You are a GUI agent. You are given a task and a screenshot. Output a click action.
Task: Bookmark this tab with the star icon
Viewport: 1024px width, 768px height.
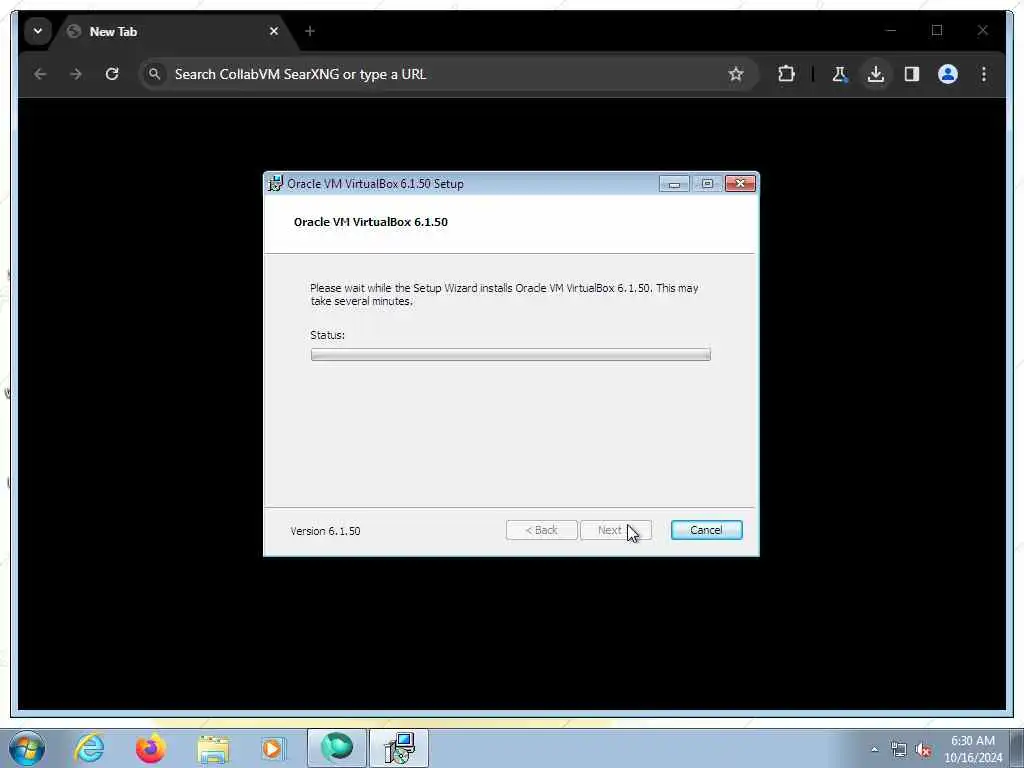[x=736, y=74]
